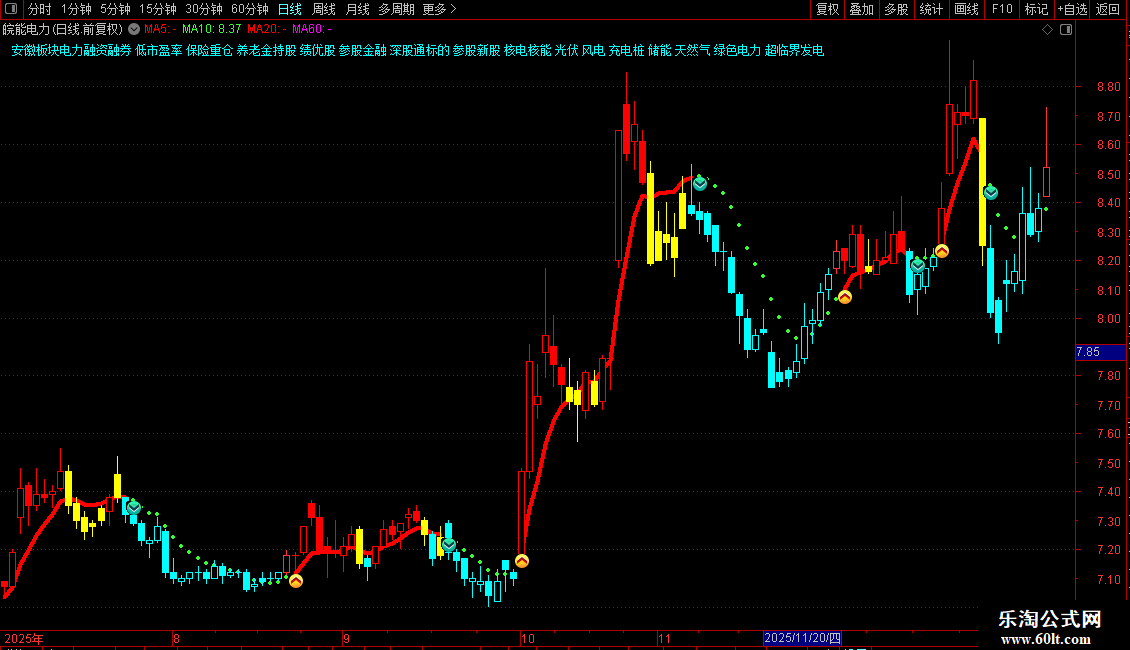Screen dimensions: 1130x650
Task: Click the 标记 mark button
Action: pyautogui.click(x=1036, y=9)
